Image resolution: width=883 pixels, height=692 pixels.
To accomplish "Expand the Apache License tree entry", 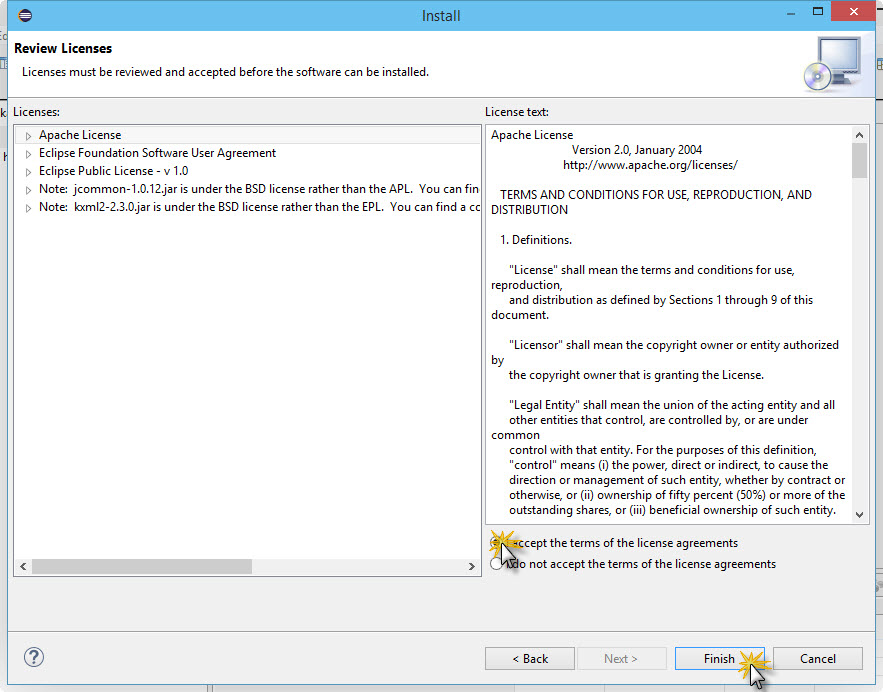I will point(28,136).
